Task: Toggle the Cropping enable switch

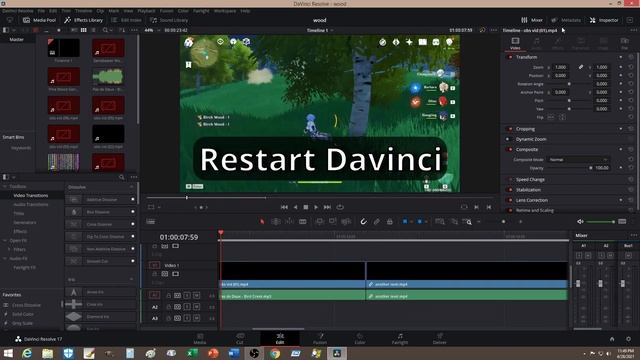Action: click(510, 129)
